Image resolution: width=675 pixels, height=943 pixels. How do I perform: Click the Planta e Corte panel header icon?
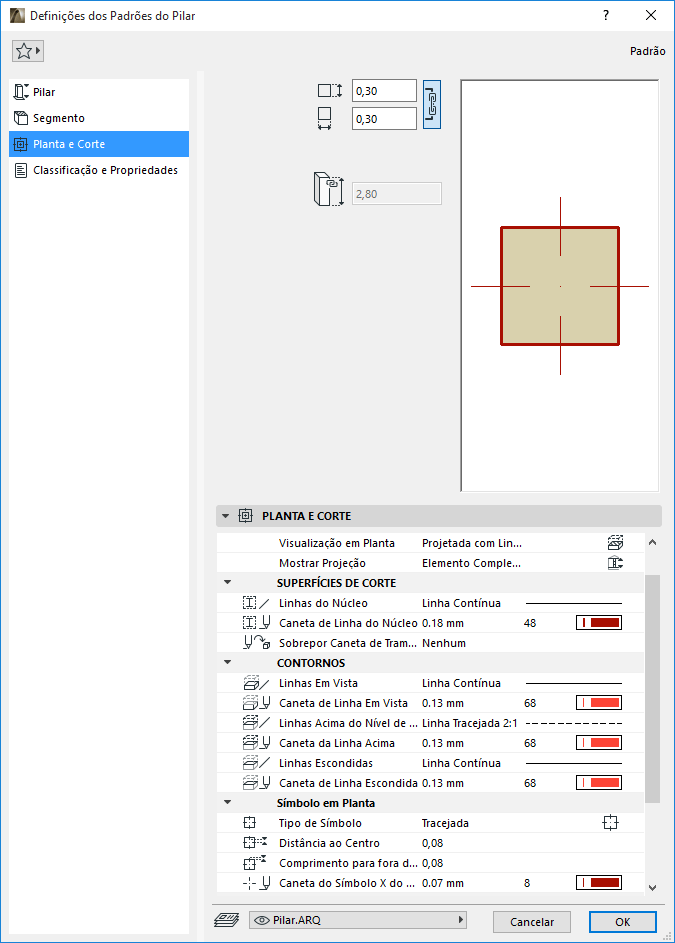pos(245,515)
